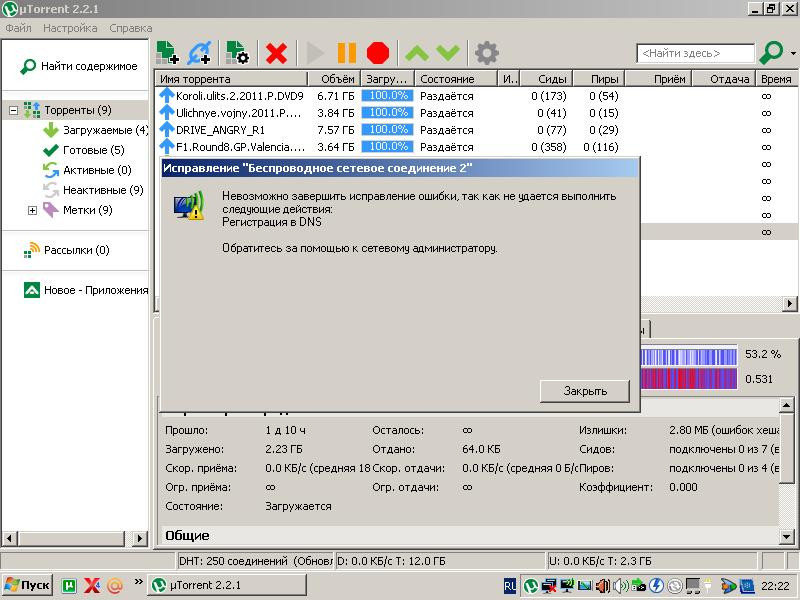This screenshot has width=800, height=600.
Task: Expand quick launch chevron »
Action: click(138, 582)
